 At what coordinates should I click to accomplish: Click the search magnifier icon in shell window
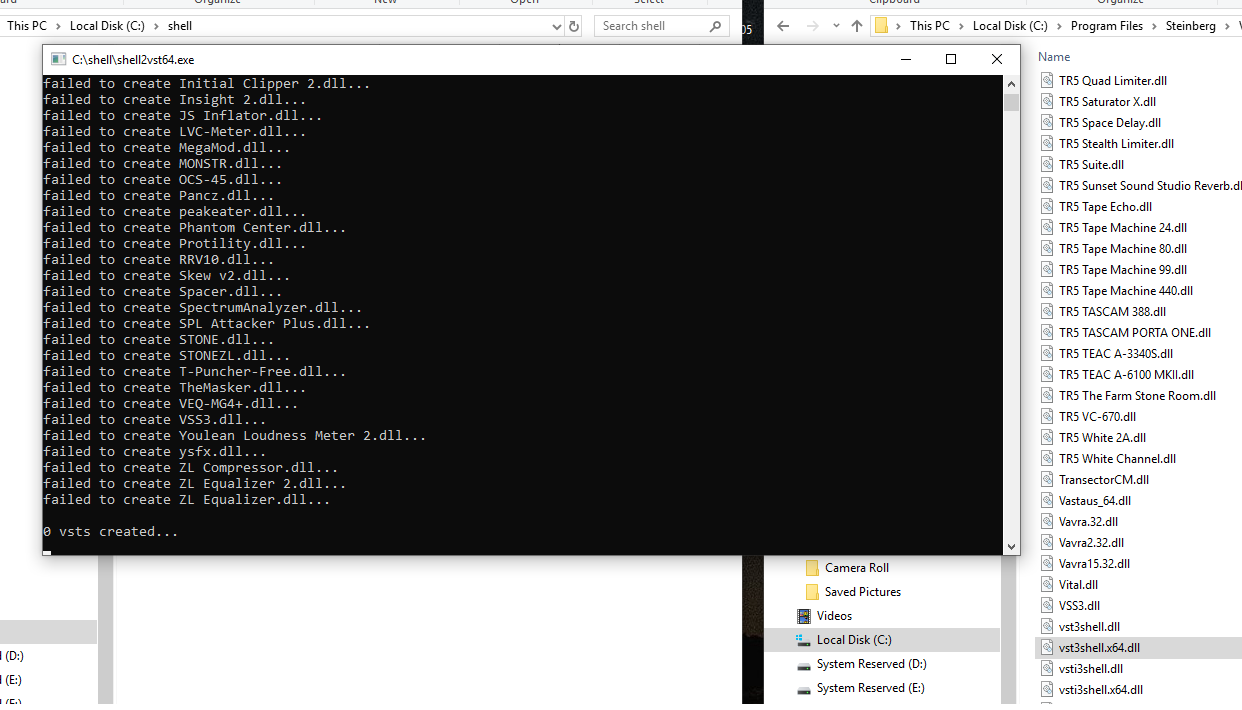(x=715, y=26)
